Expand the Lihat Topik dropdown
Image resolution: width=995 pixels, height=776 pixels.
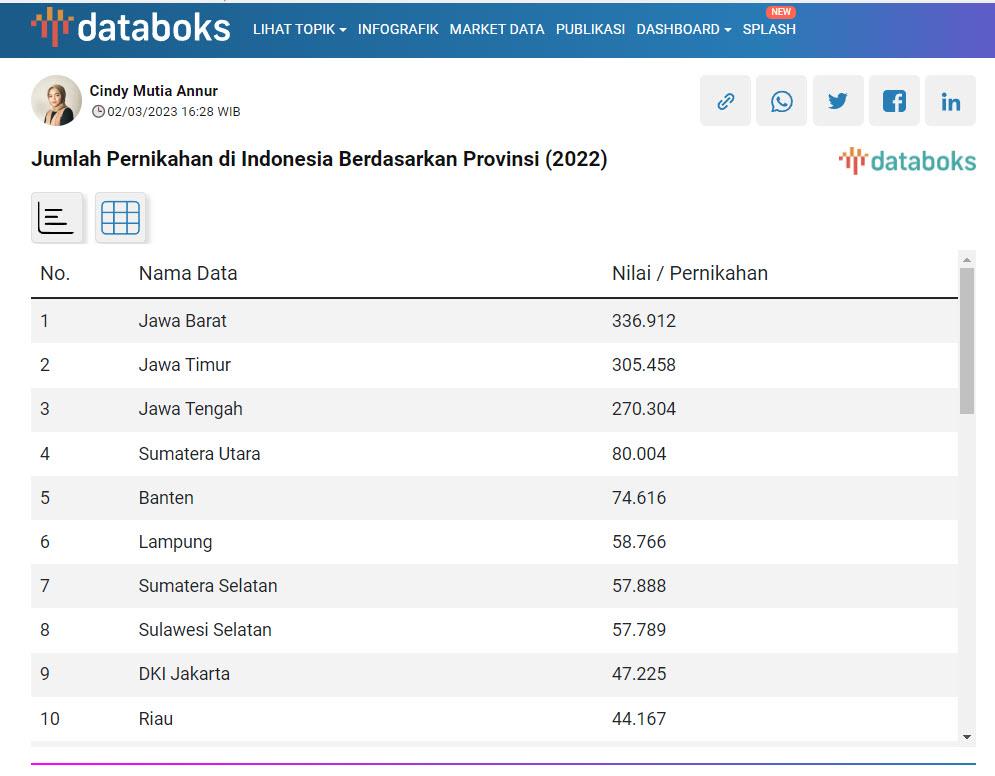(299, 29)
